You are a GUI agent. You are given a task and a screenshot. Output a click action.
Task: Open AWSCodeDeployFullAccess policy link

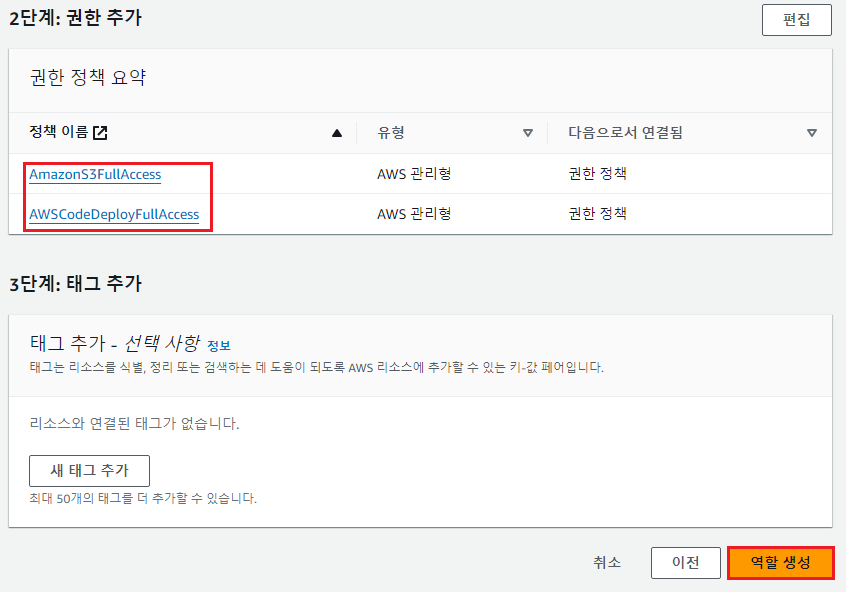[114, 214]
